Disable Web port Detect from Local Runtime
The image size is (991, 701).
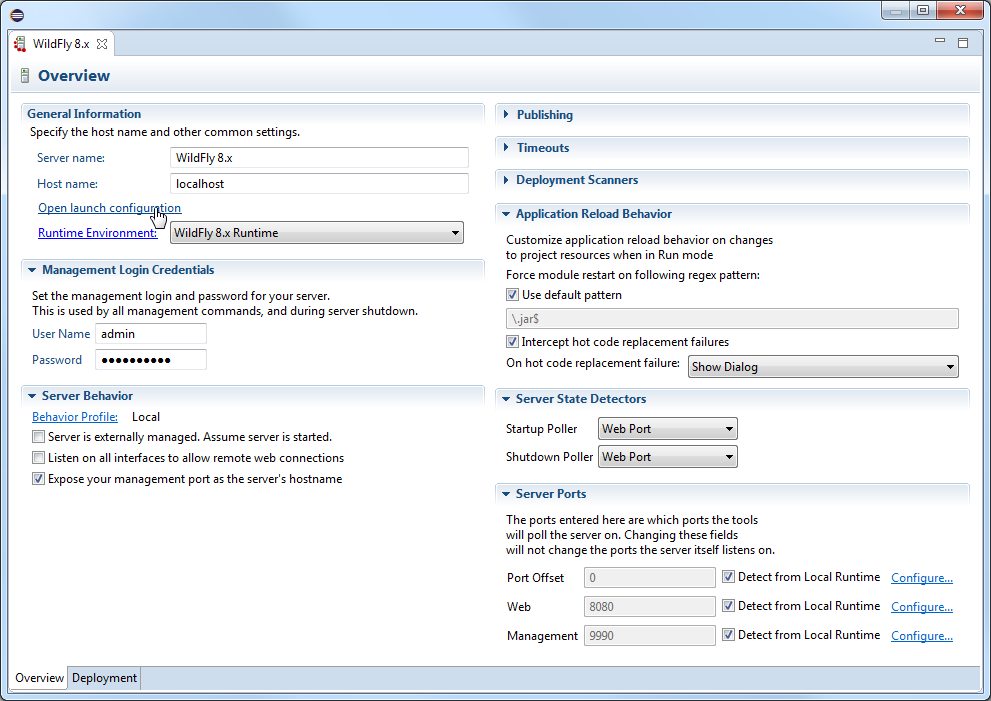click(x=729, y=606)
